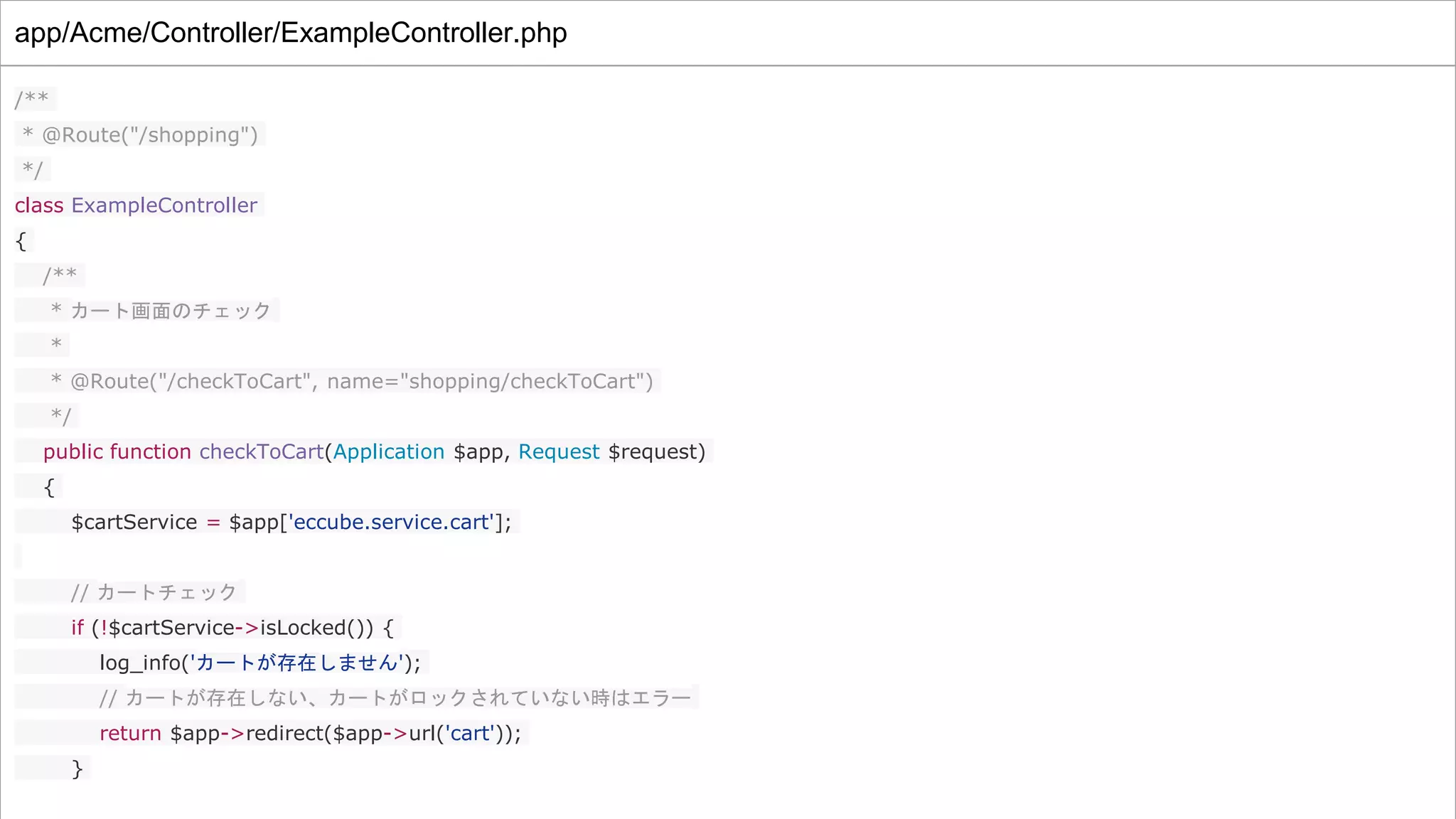The width and height of the screenshot is (1456, 819).
Task: Click the comment '// カートチェック'
Action: (x=154, y=592)
